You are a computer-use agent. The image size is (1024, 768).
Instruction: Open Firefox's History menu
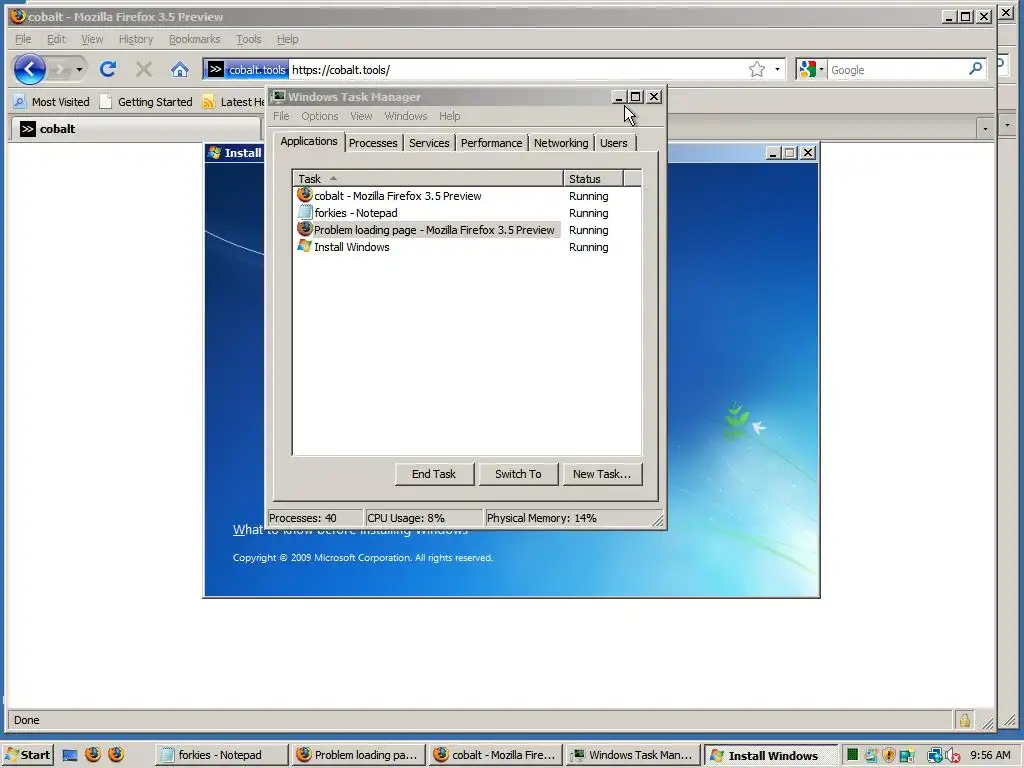click(136, 39)
